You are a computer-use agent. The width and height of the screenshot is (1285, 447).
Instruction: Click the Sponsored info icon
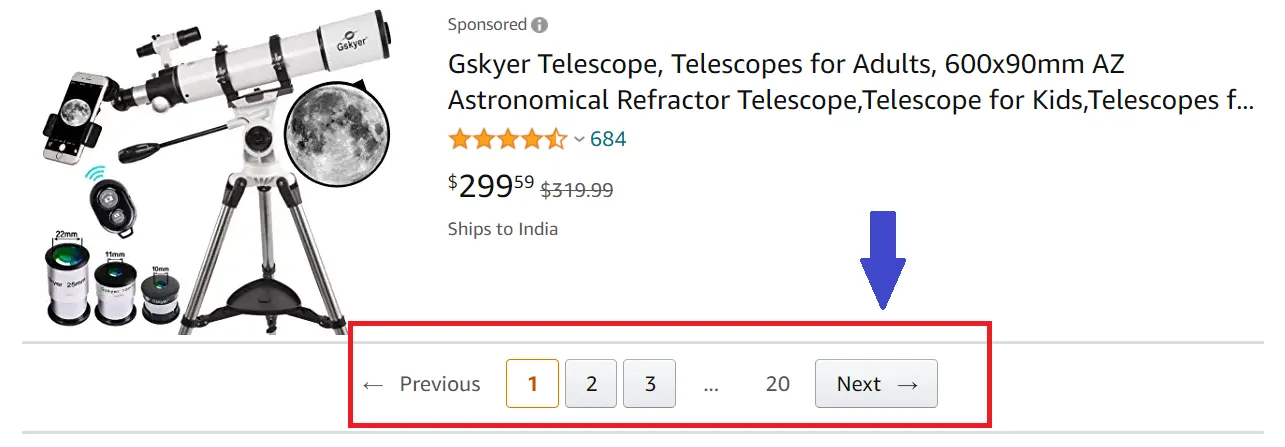[540, 25]
